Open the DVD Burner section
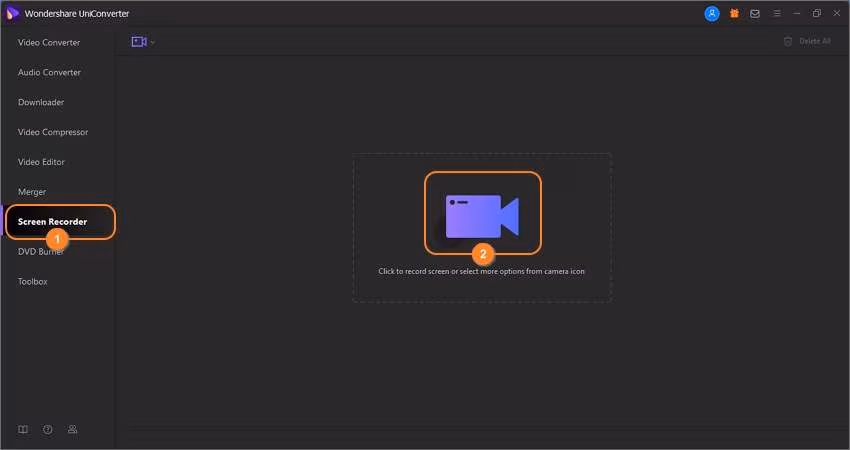The height and width of the screenshot is (450, 850). click(41, 252)
